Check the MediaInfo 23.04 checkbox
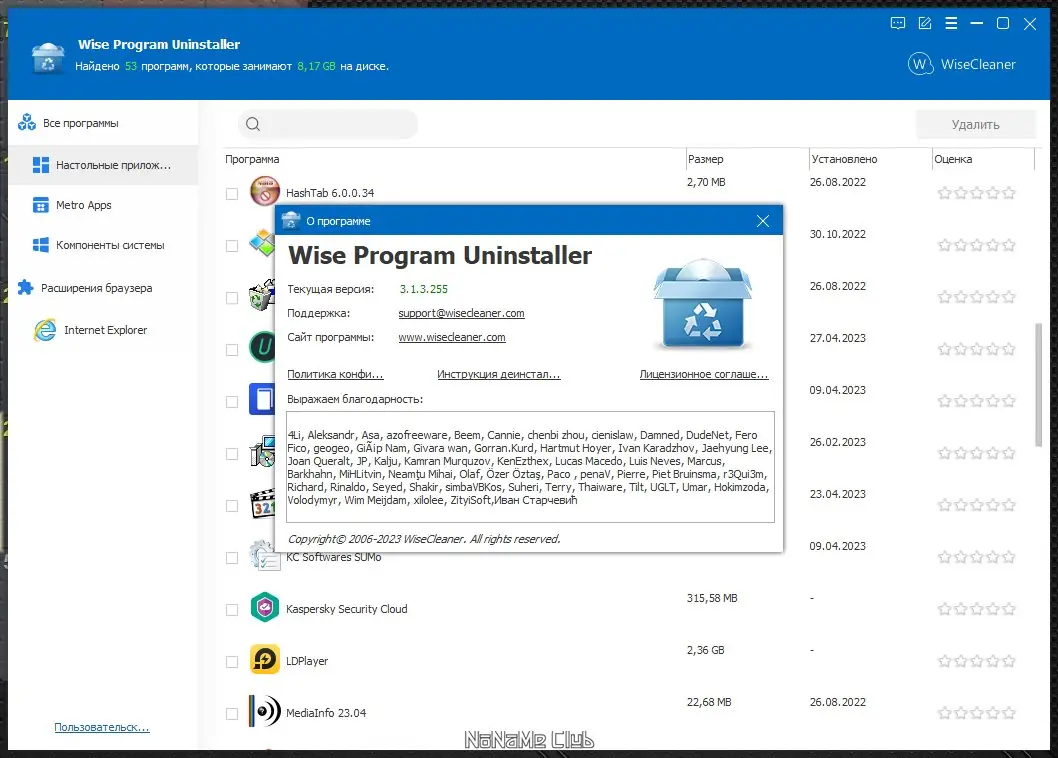This screenshot has width=1058, height=758. point(232,713)
